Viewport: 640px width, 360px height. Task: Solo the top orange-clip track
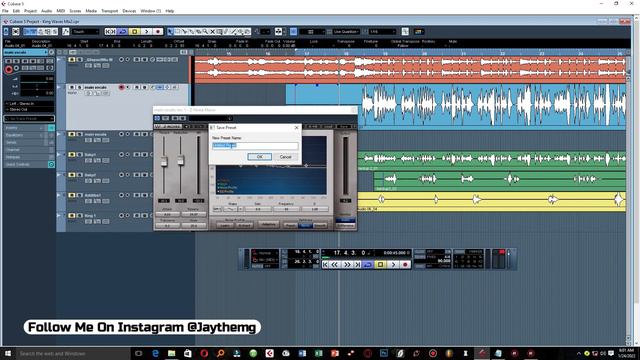tap(80, 60)
